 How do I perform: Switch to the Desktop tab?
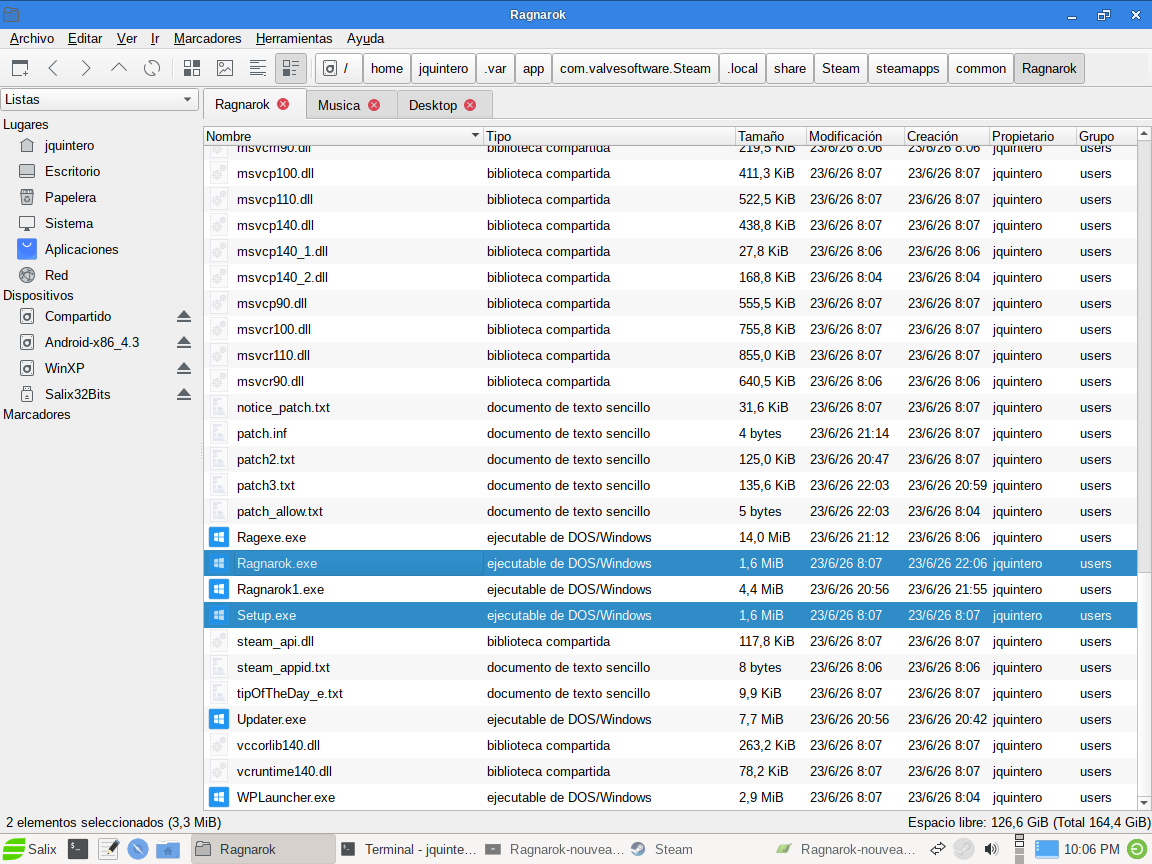point(433,105)
